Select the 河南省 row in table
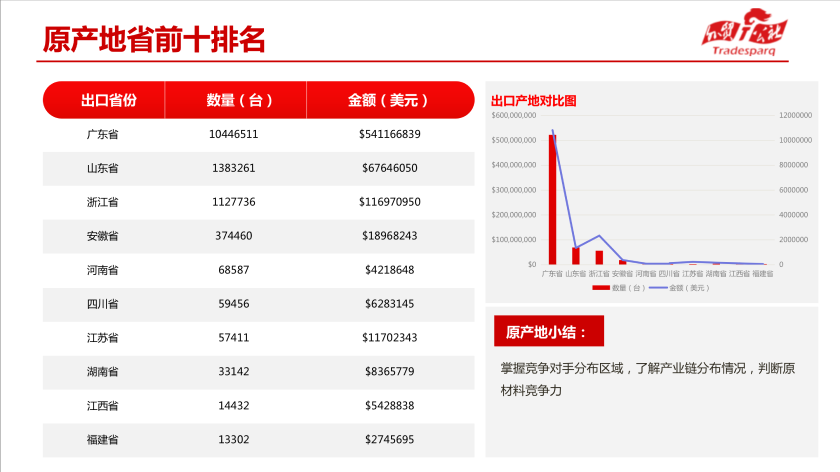Screen dimensions: 840x472 pyautogui.click(x=258, y=270)
